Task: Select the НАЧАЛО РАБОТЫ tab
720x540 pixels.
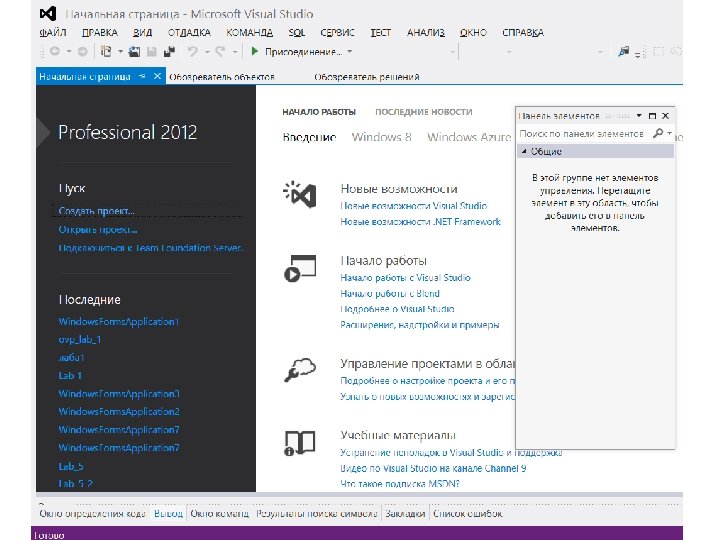Action: point(319,112)
